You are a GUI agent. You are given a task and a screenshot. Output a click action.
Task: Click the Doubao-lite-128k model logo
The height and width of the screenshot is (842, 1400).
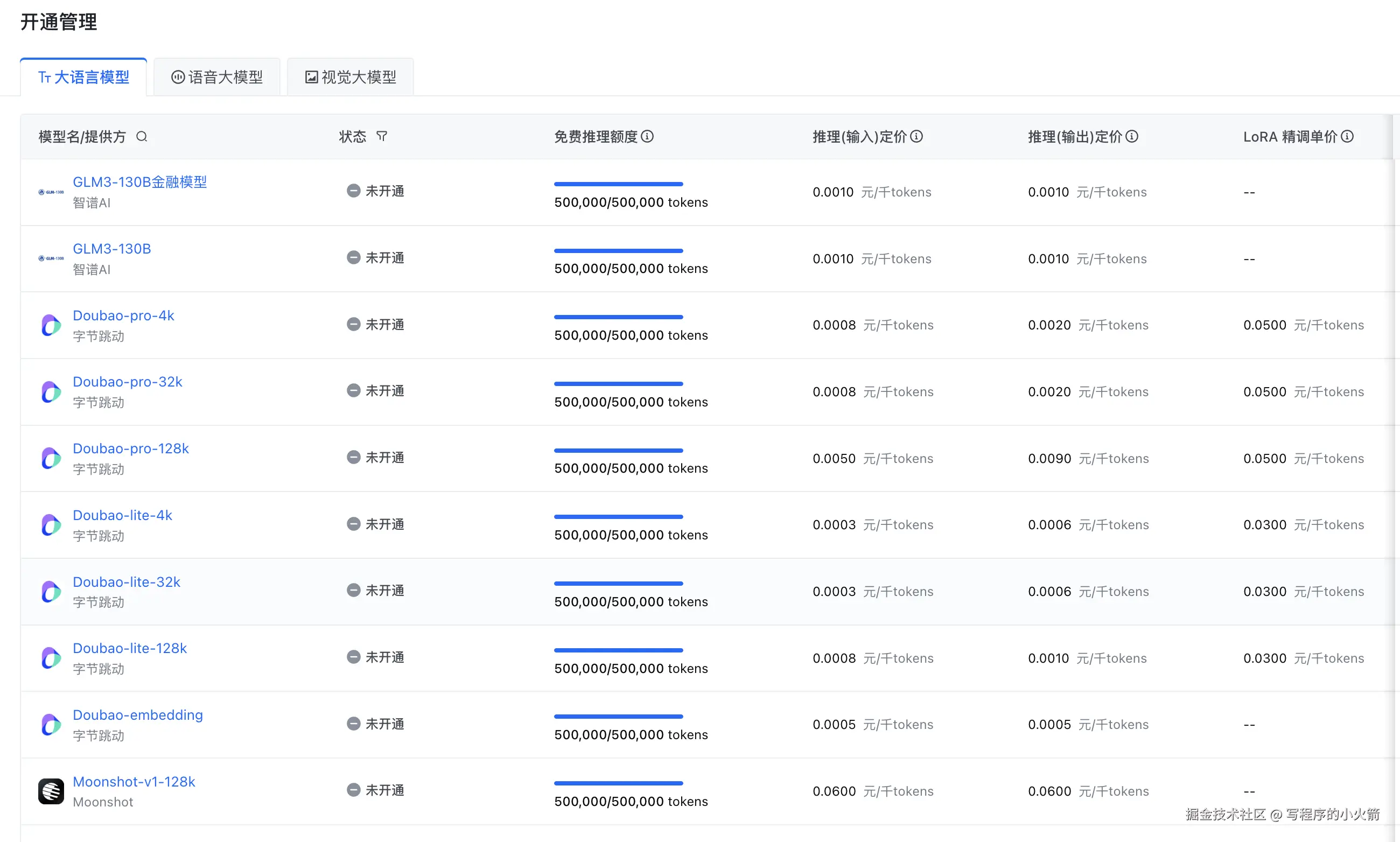pos(51,658)
